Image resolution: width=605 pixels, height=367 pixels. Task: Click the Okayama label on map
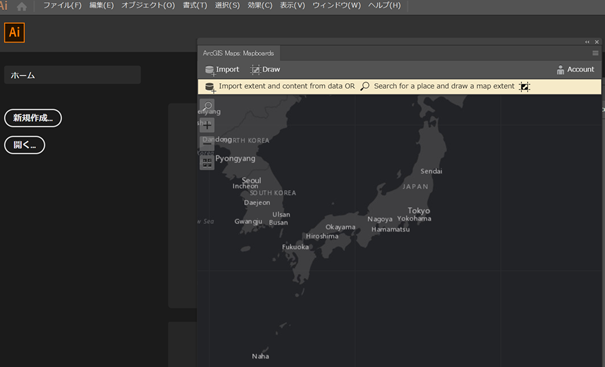[x=340, y=227]
